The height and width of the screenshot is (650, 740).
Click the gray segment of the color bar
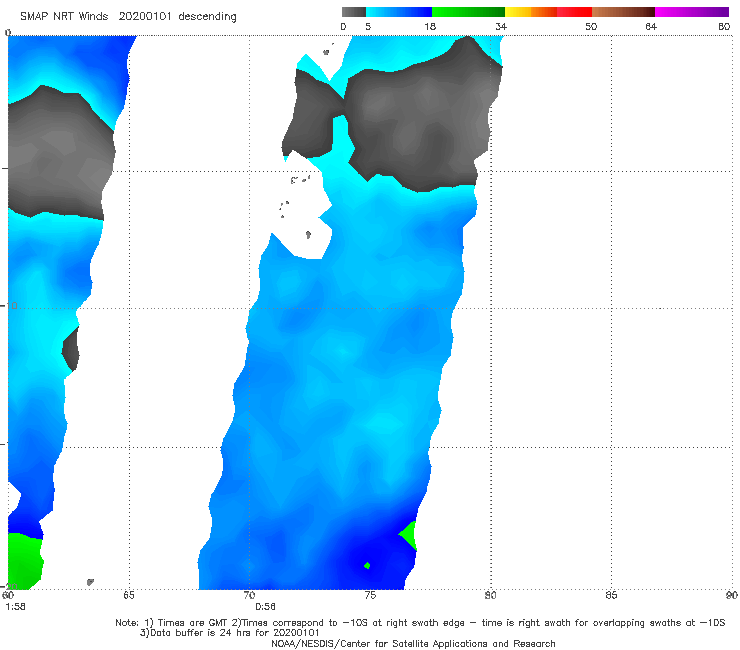[353, 12]
